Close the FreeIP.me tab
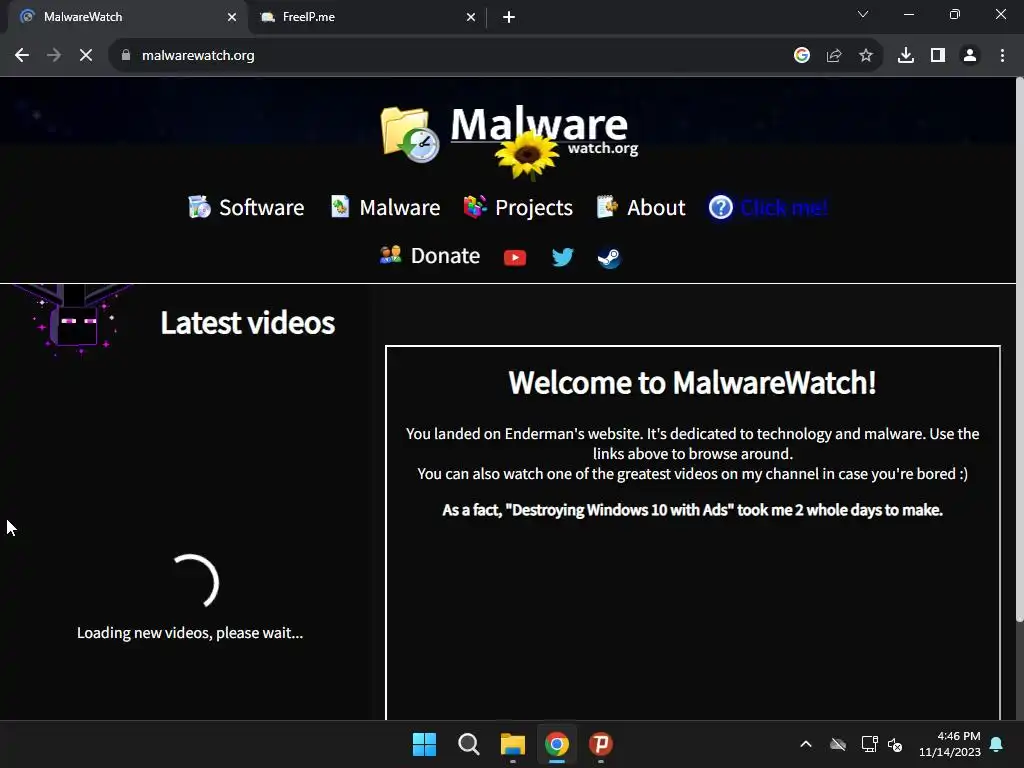This screenshot has height=768, width=1024. click(x=471, y=17)
